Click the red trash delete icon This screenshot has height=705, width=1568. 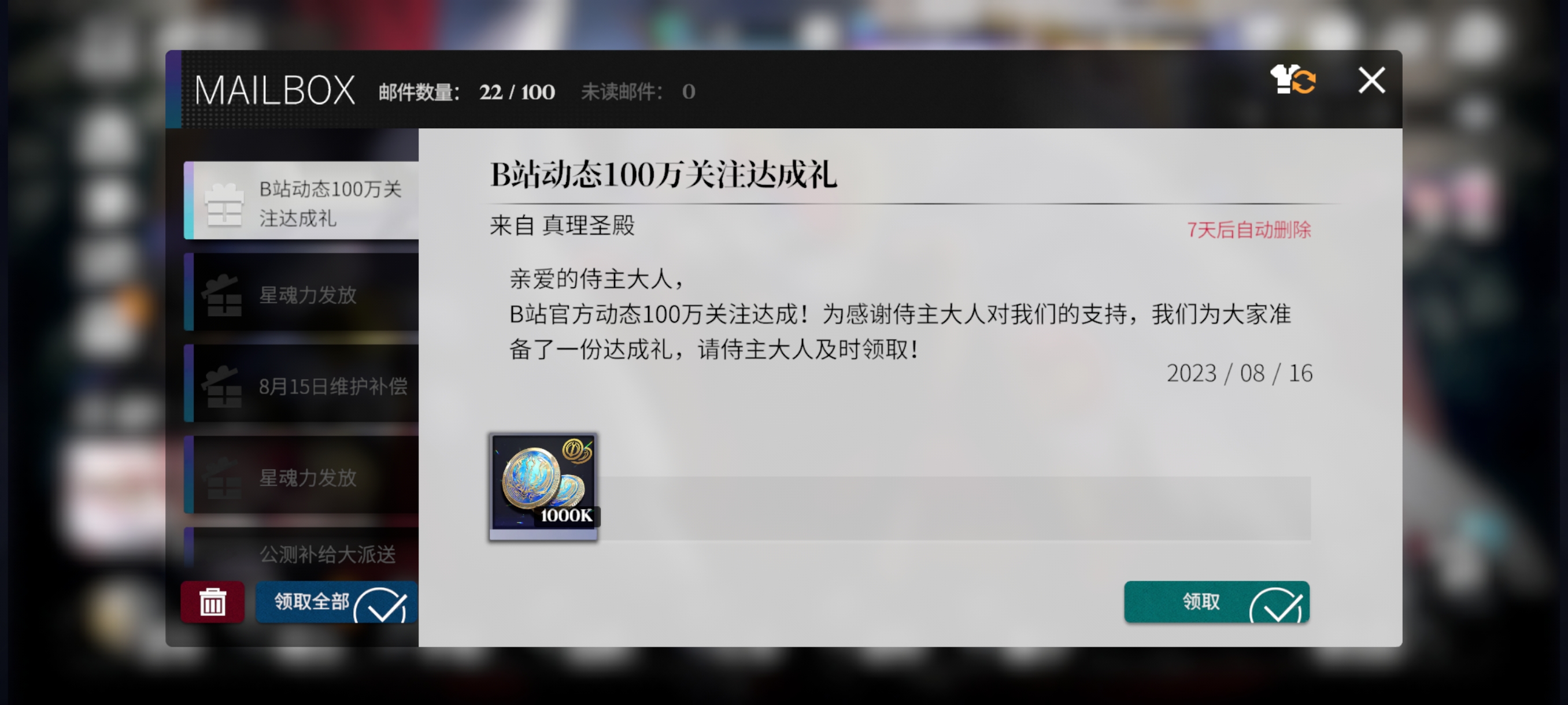pyautogui.click(x=212, y=602)
